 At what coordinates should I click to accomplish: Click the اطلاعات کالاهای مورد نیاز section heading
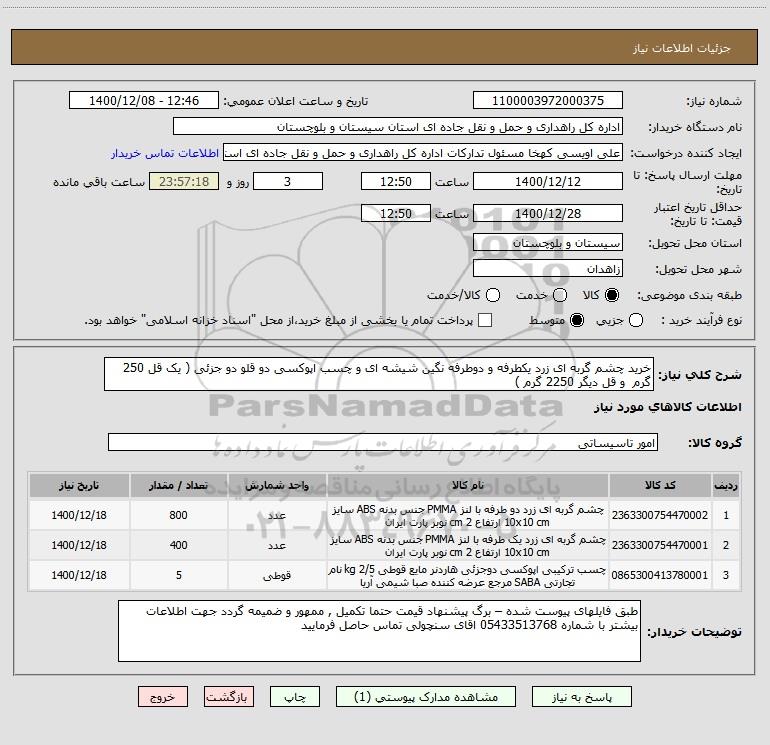pos(668,407)
